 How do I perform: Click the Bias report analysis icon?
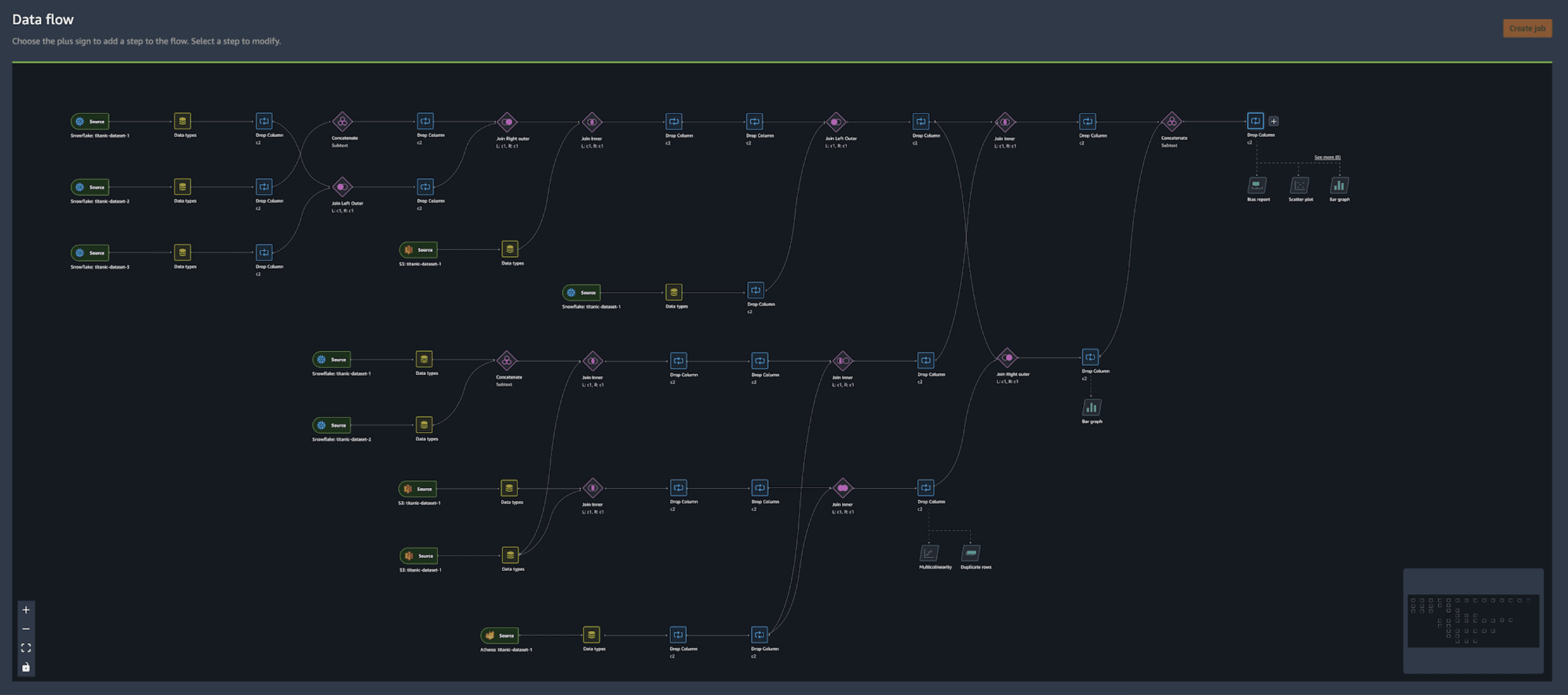tap(1257, 185)
